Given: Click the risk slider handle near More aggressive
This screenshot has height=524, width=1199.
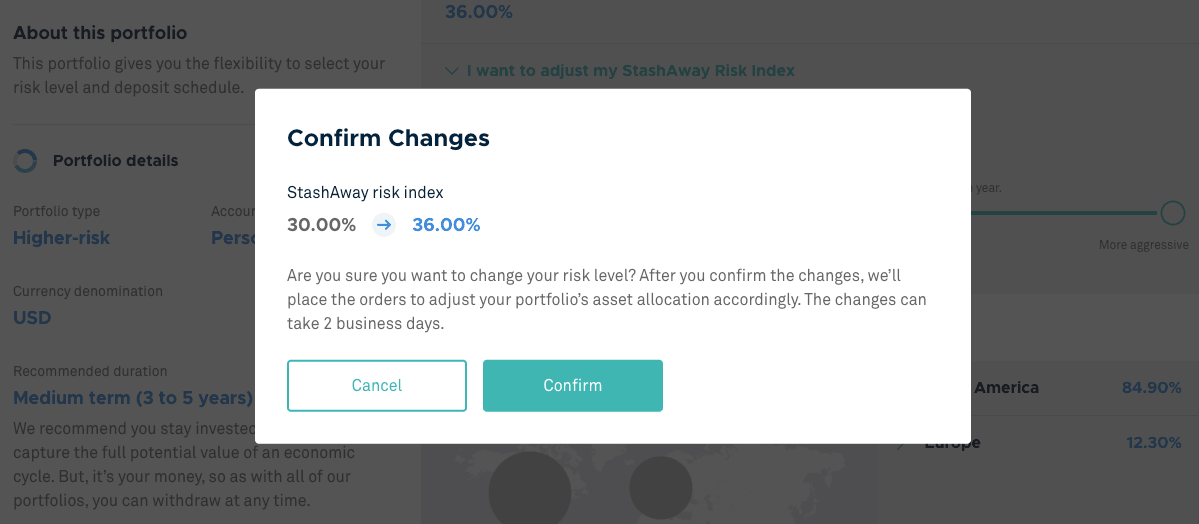Looking at the screenshot, I should point(1172,213).
